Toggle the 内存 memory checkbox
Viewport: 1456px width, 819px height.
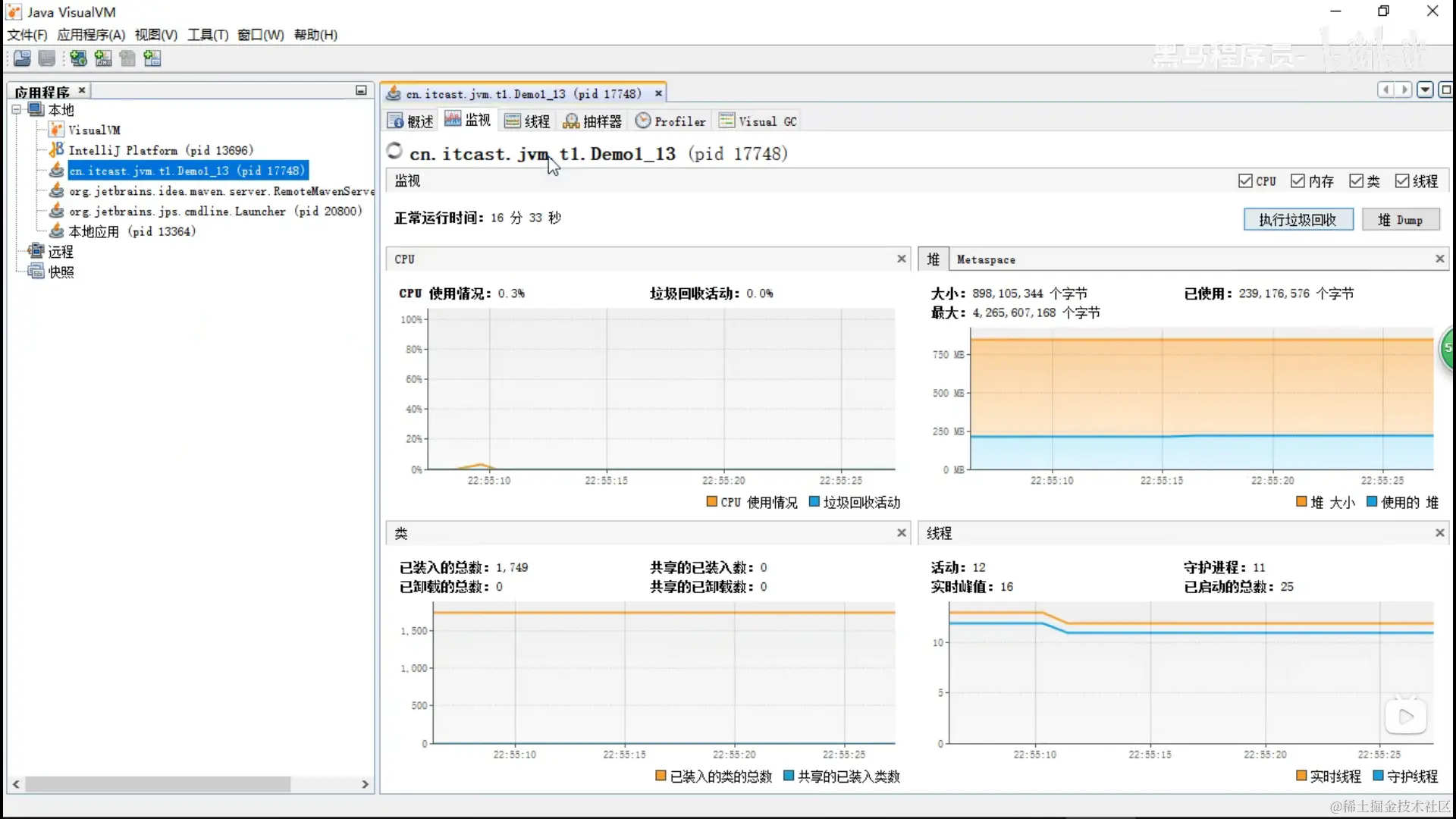point(1298,181)
